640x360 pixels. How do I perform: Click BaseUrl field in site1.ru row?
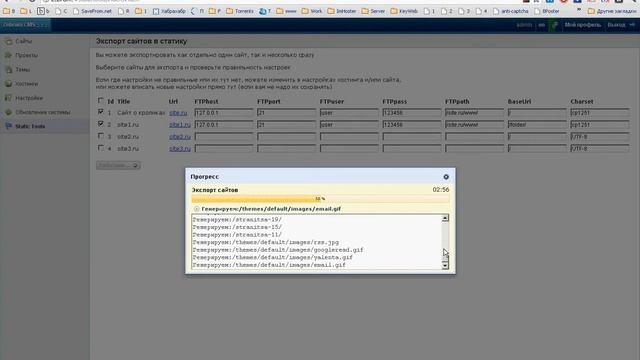(537, 124)
